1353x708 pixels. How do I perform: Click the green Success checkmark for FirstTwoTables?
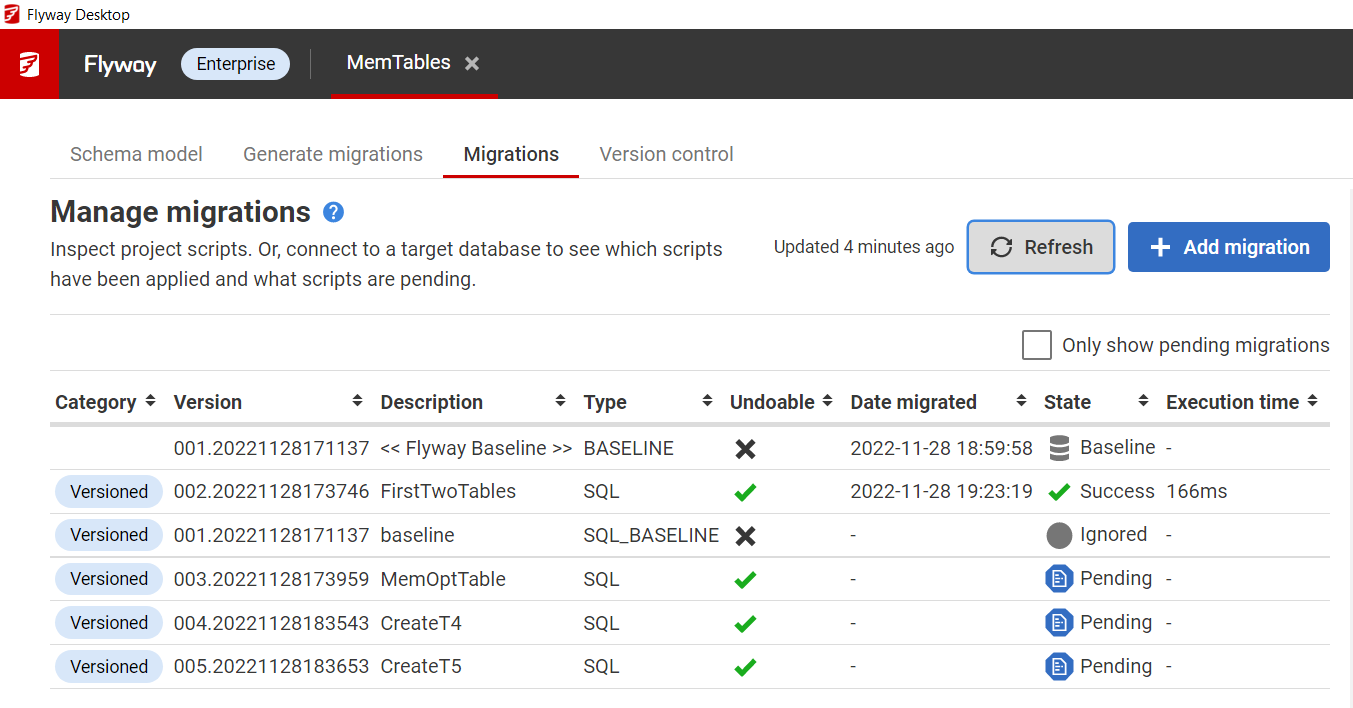click(1058, 491)
